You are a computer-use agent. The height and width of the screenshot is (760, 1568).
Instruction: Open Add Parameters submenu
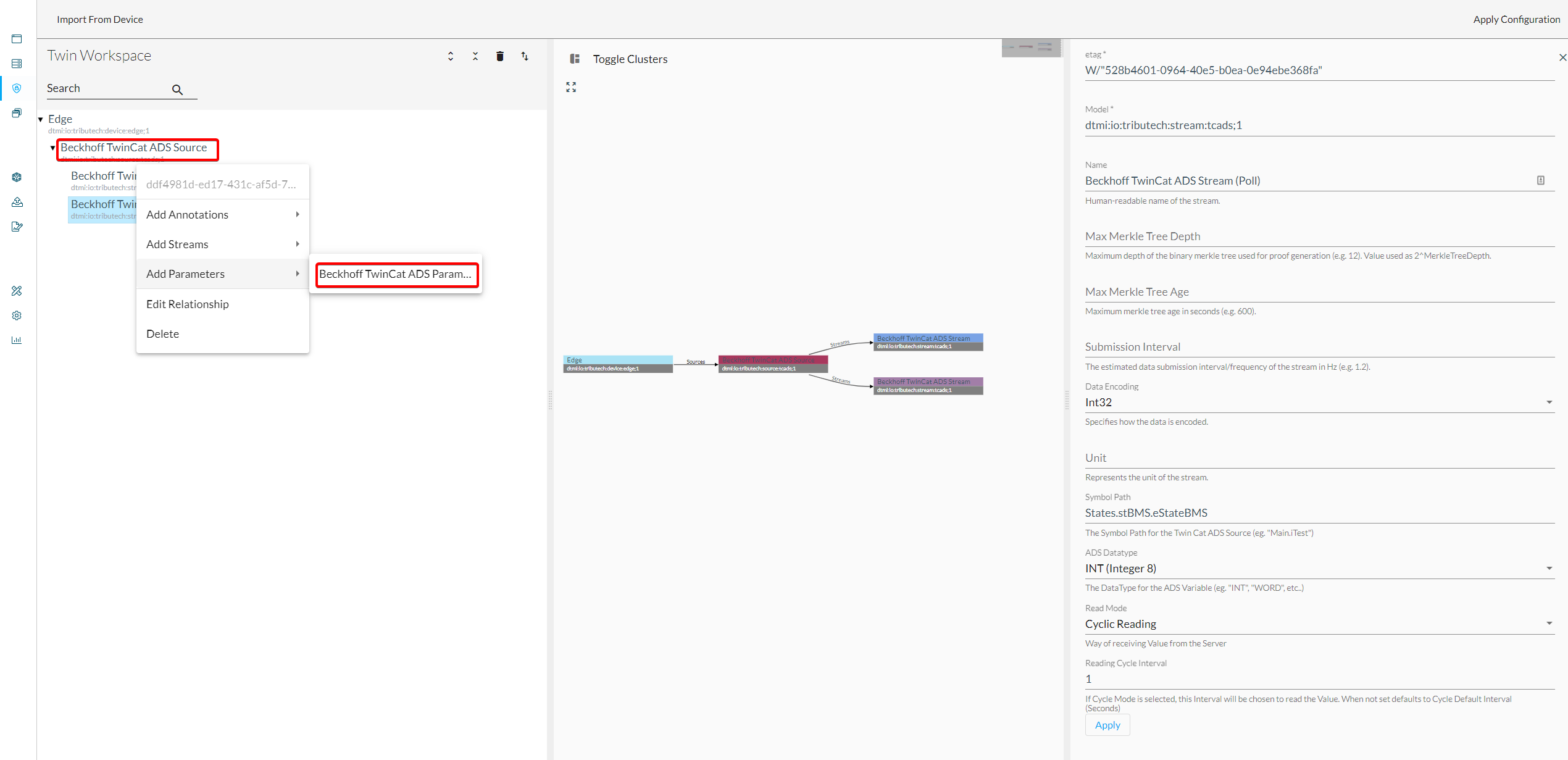[x=223, y=274]
